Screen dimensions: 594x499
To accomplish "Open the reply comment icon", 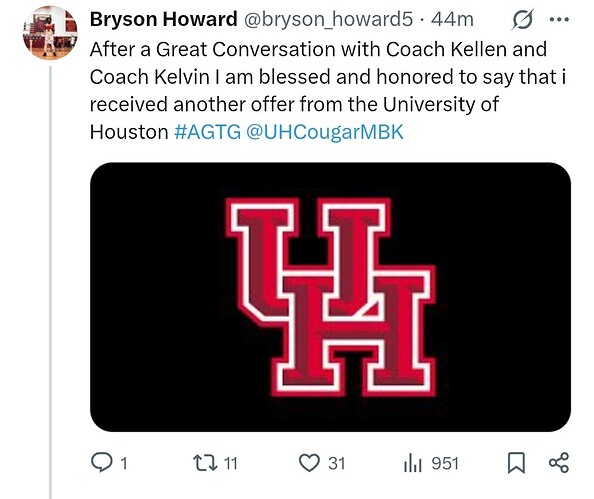I will point(102,463).
